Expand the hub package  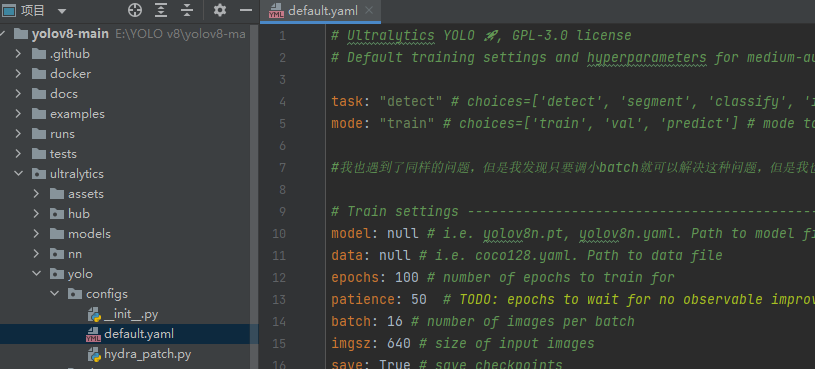point(36,214)
